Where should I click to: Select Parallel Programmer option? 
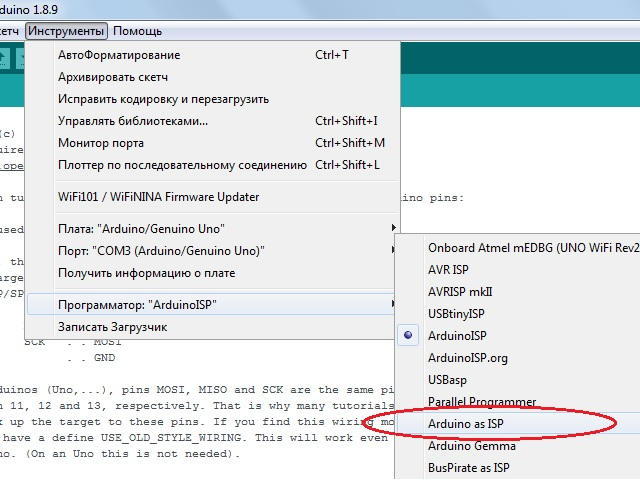click(x=519, y=402)
